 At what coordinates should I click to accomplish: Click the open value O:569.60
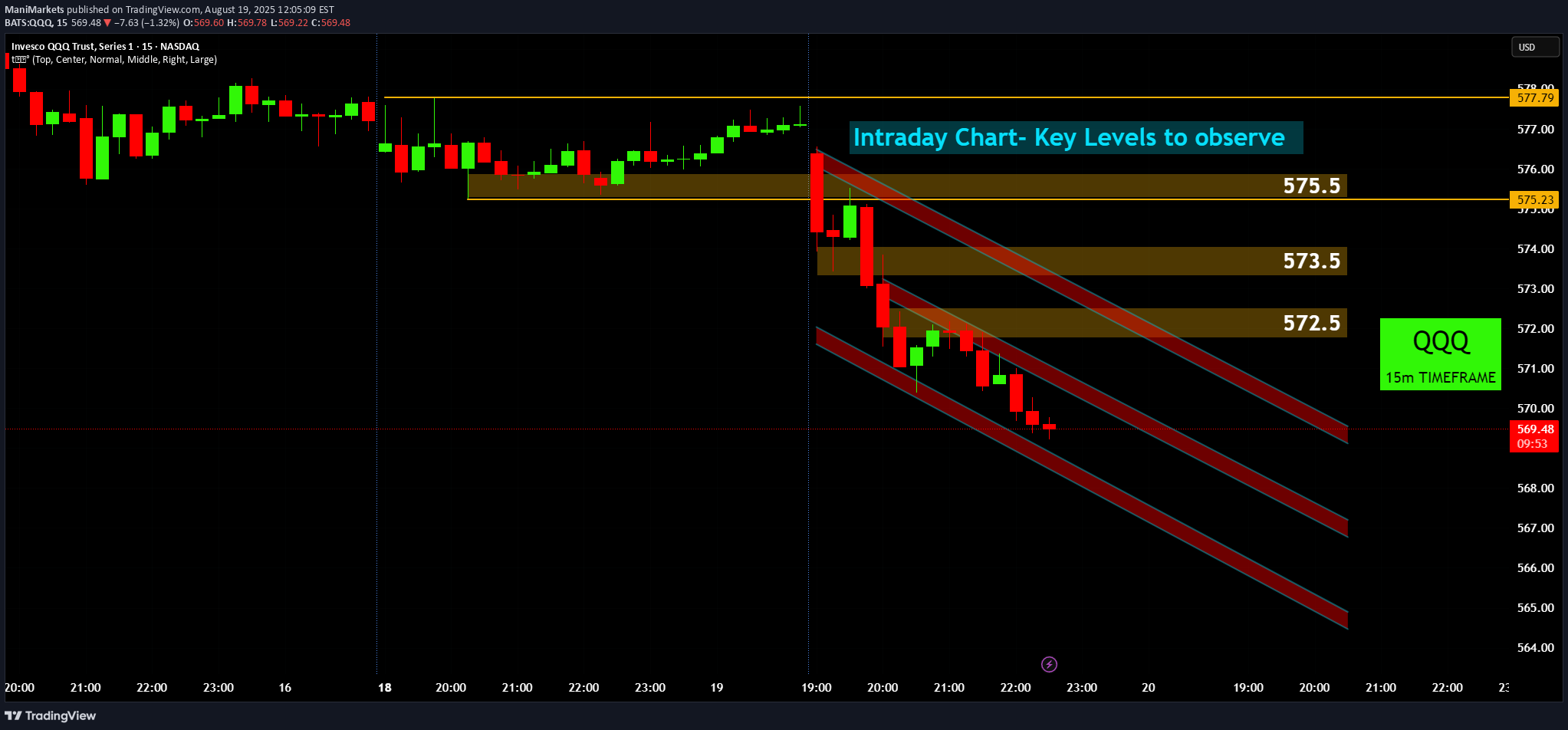(204, 23)
